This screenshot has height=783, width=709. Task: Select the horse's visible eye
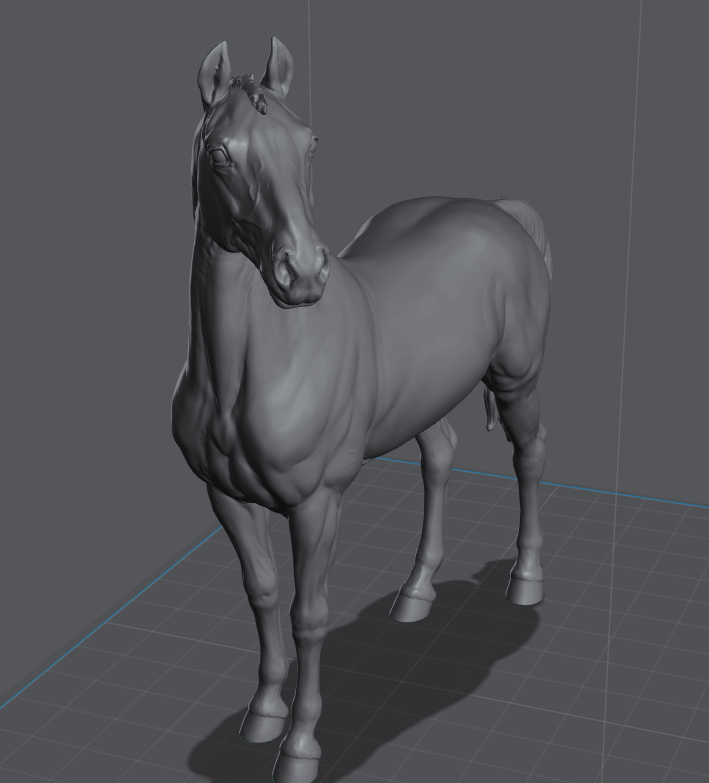(x=218, y=155)
